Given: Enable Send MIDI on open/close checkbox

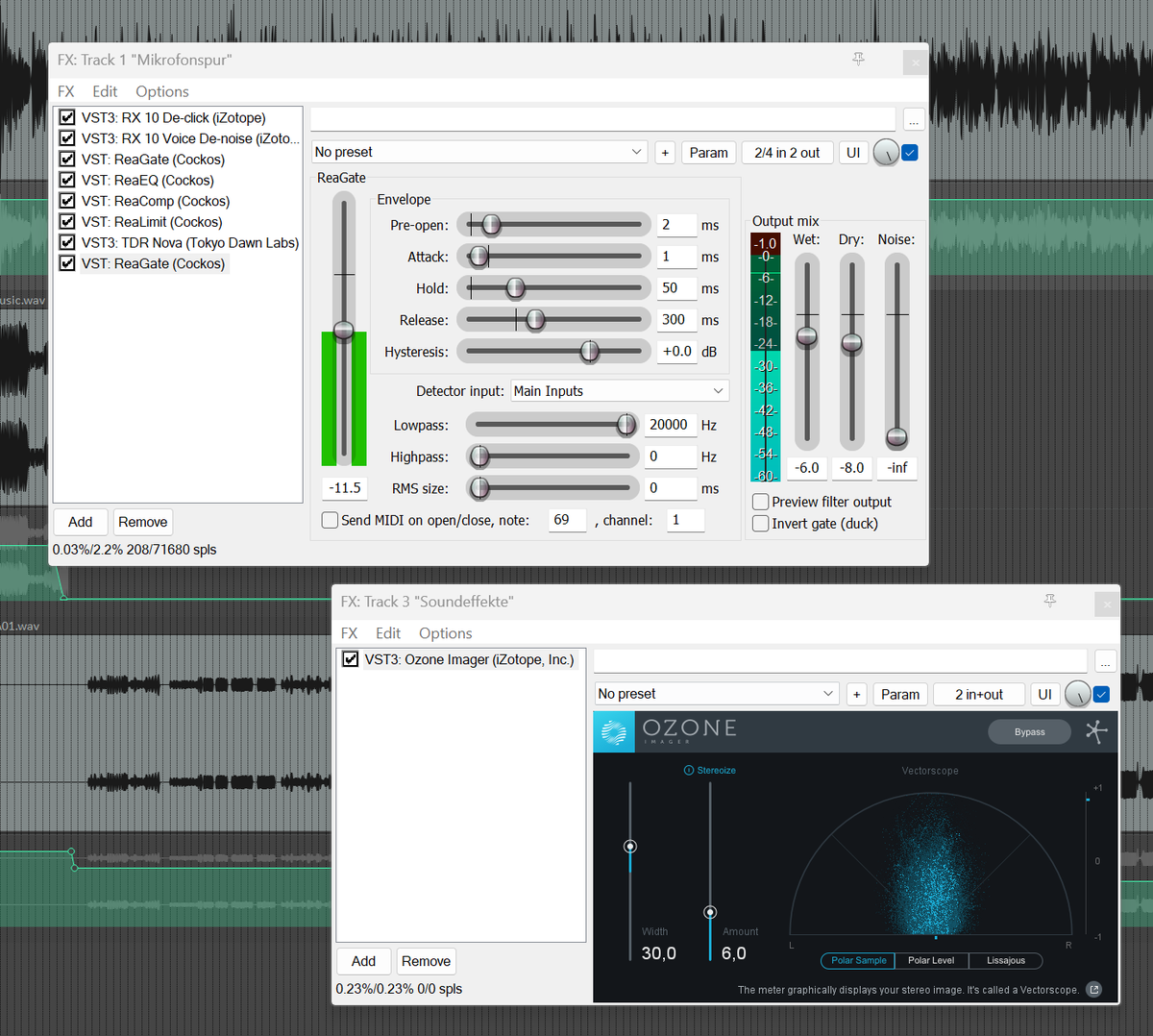Looking at the screenshot, I should pyautogui.click(x=330, y=520).
